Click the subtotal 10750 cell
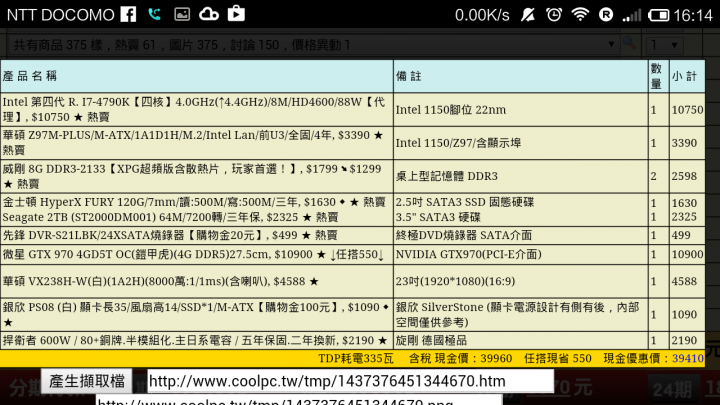 coord(687,110)
